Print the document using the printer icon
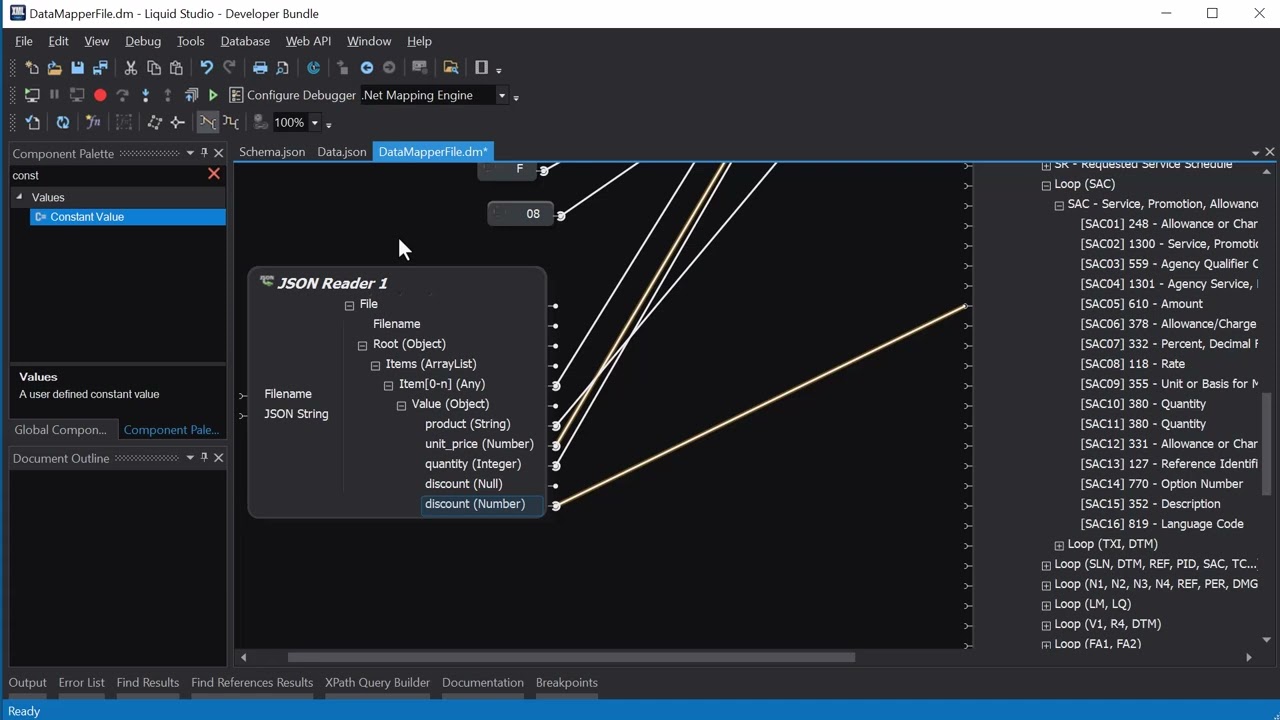 tap(260, 68)
